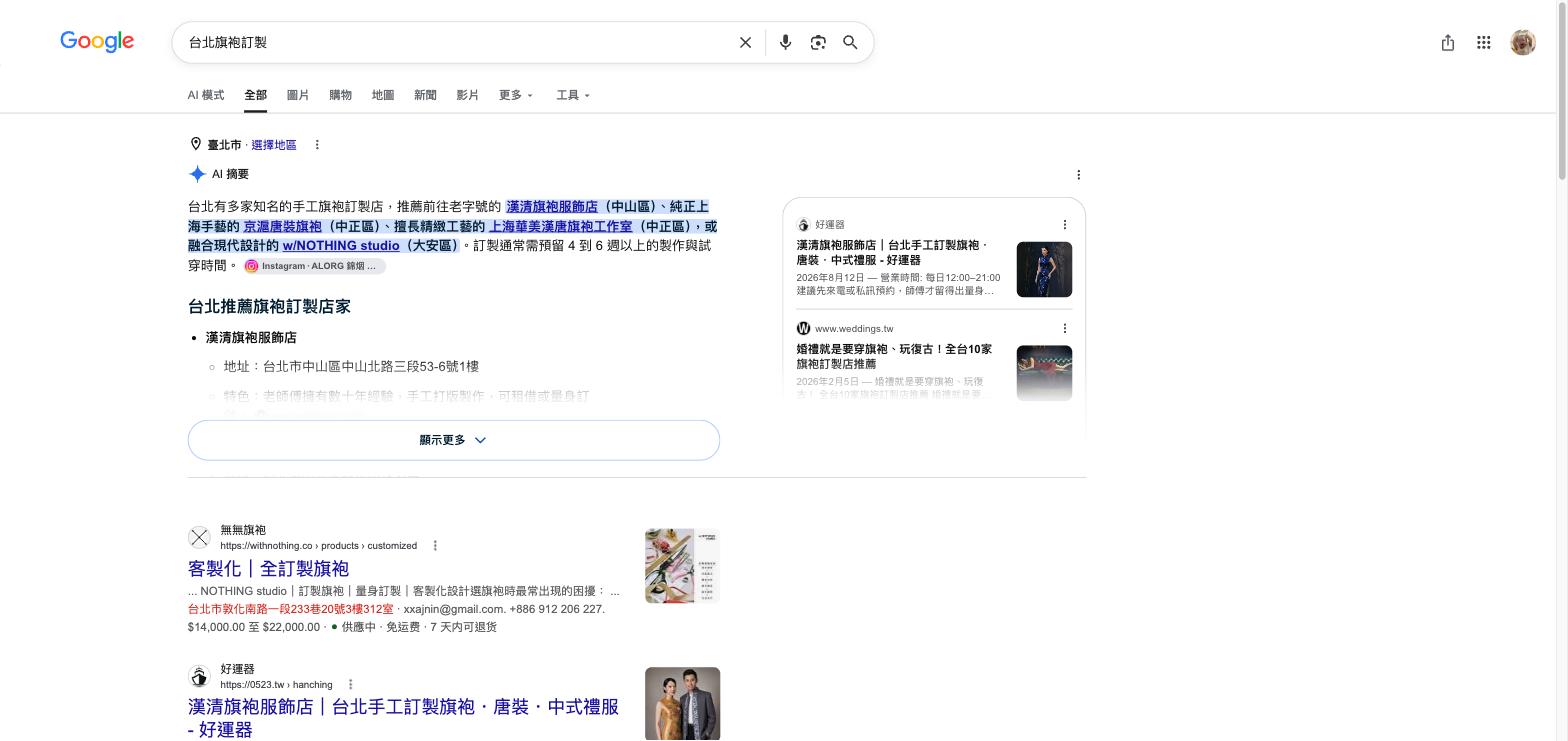Click the Google logo

[97, 42]
